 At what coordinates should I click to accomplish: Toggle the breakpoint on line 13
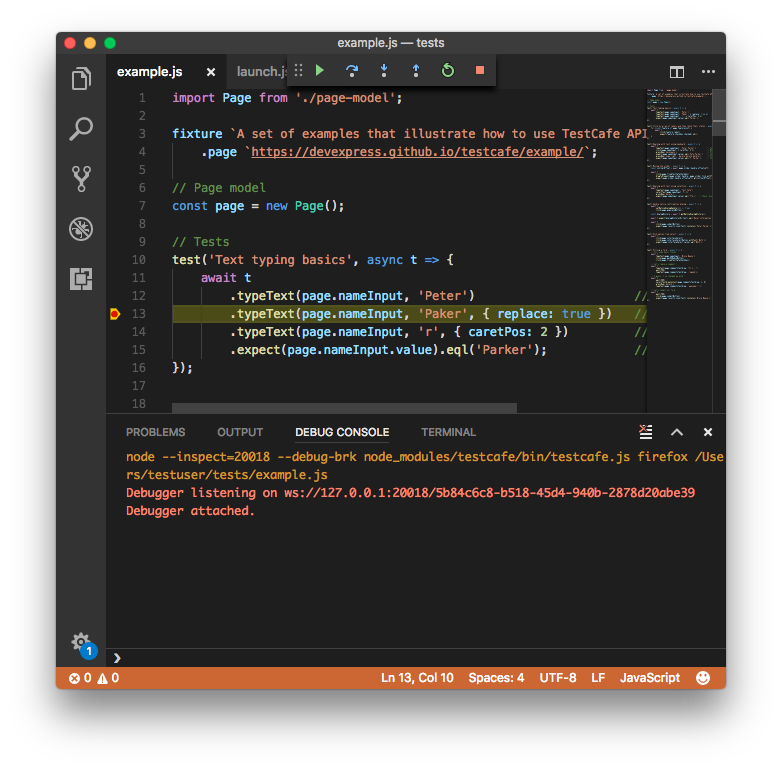click(115, 314)
